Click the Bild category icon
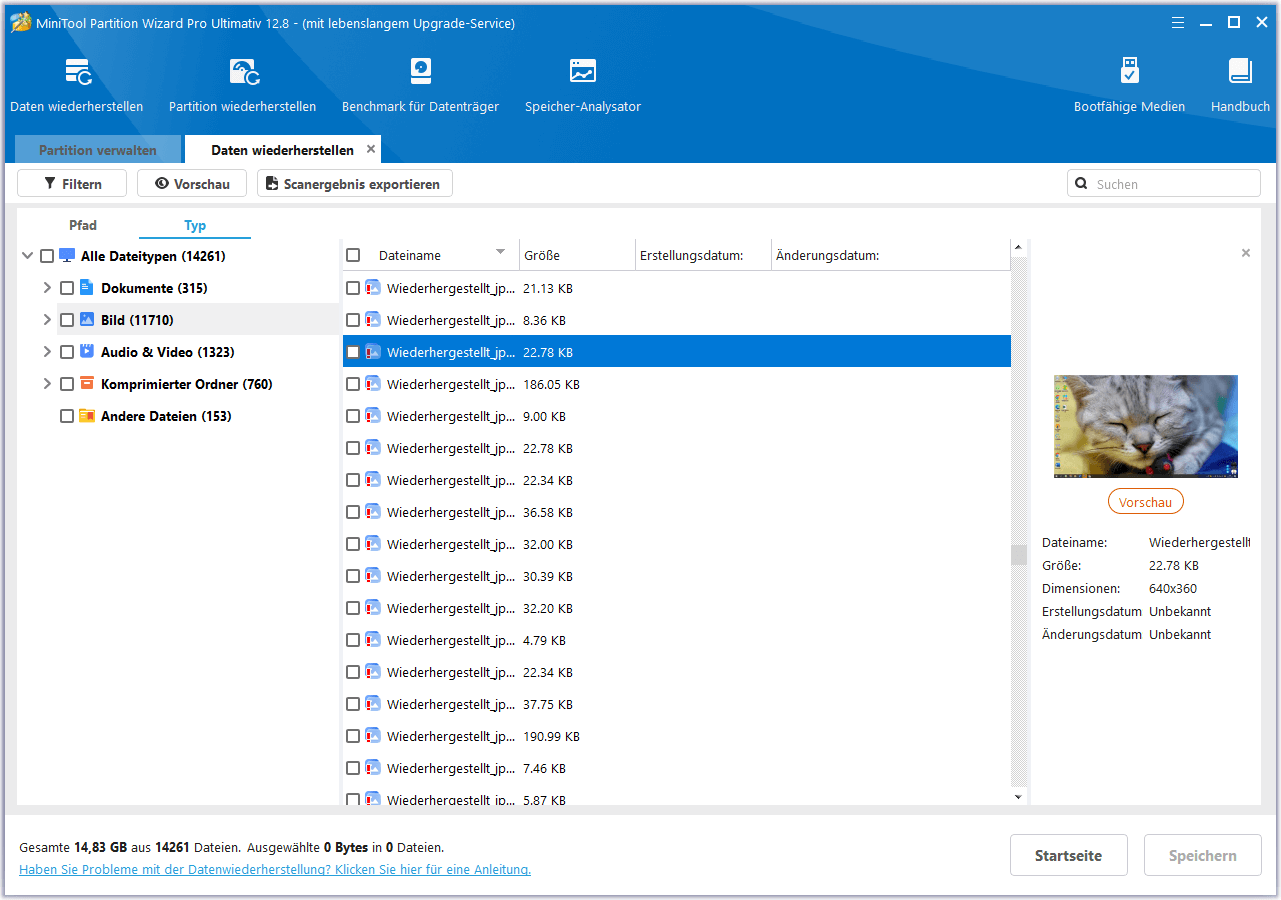The height and width of the screenshot is (900, 1281). (87, 320)
